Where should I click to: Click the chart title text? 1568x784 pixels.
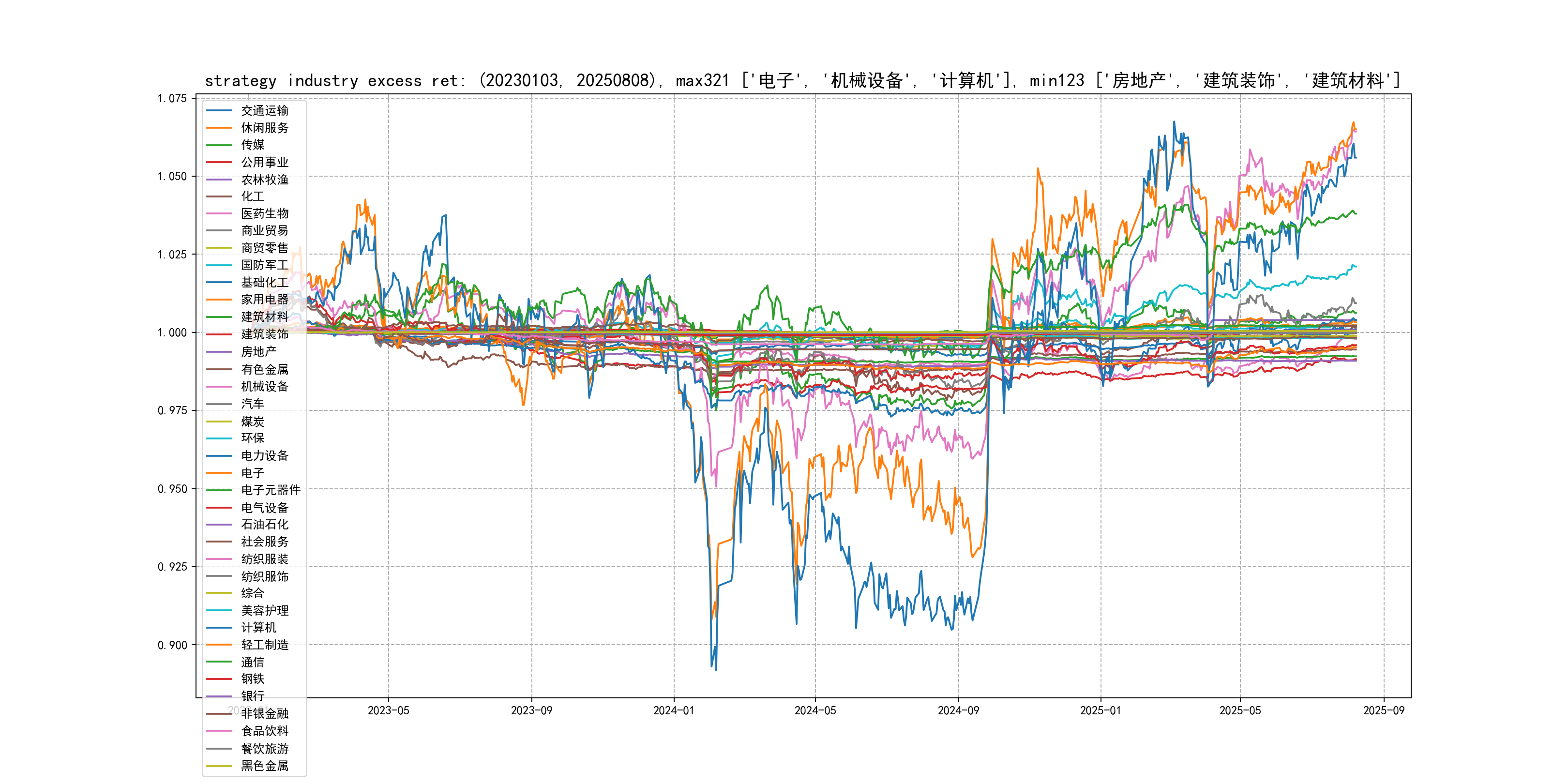802,80
